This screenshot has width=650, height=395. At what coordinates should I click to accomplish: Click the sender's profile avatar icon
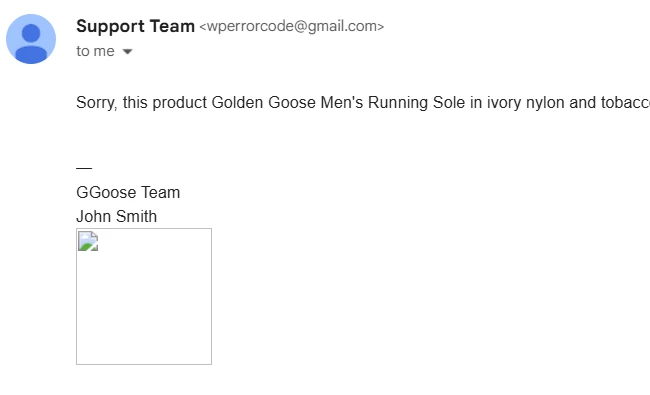(31, 39)
